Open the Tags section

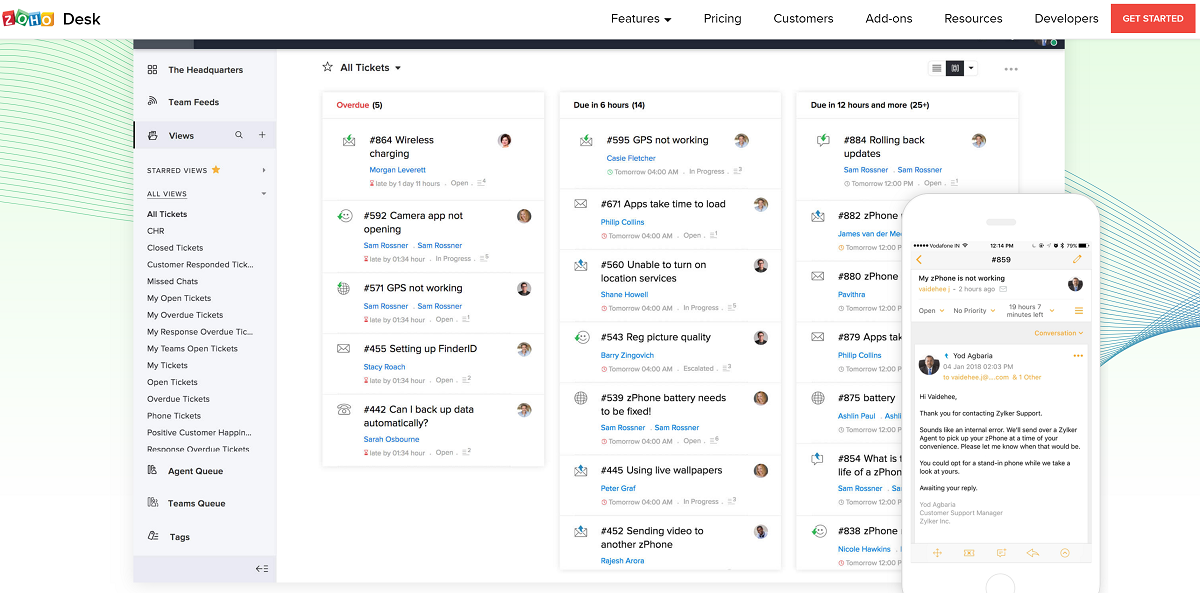tap(179, 537)
